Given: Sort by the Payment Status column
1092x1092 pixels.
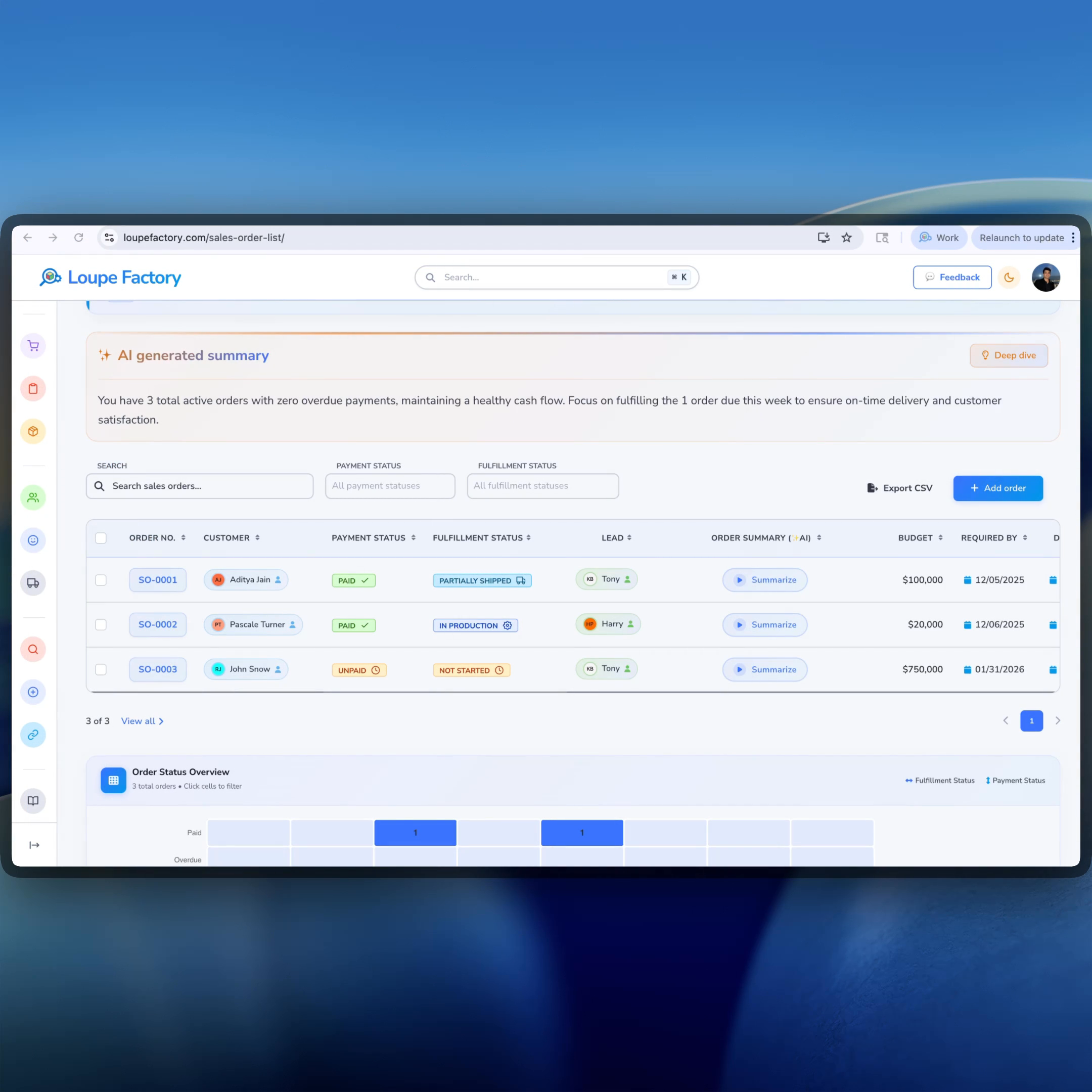Looking at the screenshot, I should tap(374, 538).
